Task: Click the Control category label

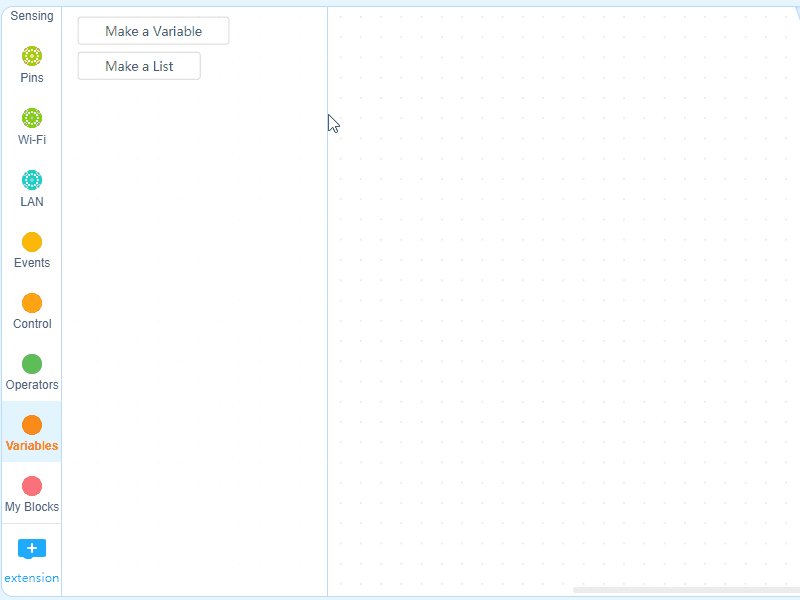Action: pyautogui.click(x=31, y=323)
